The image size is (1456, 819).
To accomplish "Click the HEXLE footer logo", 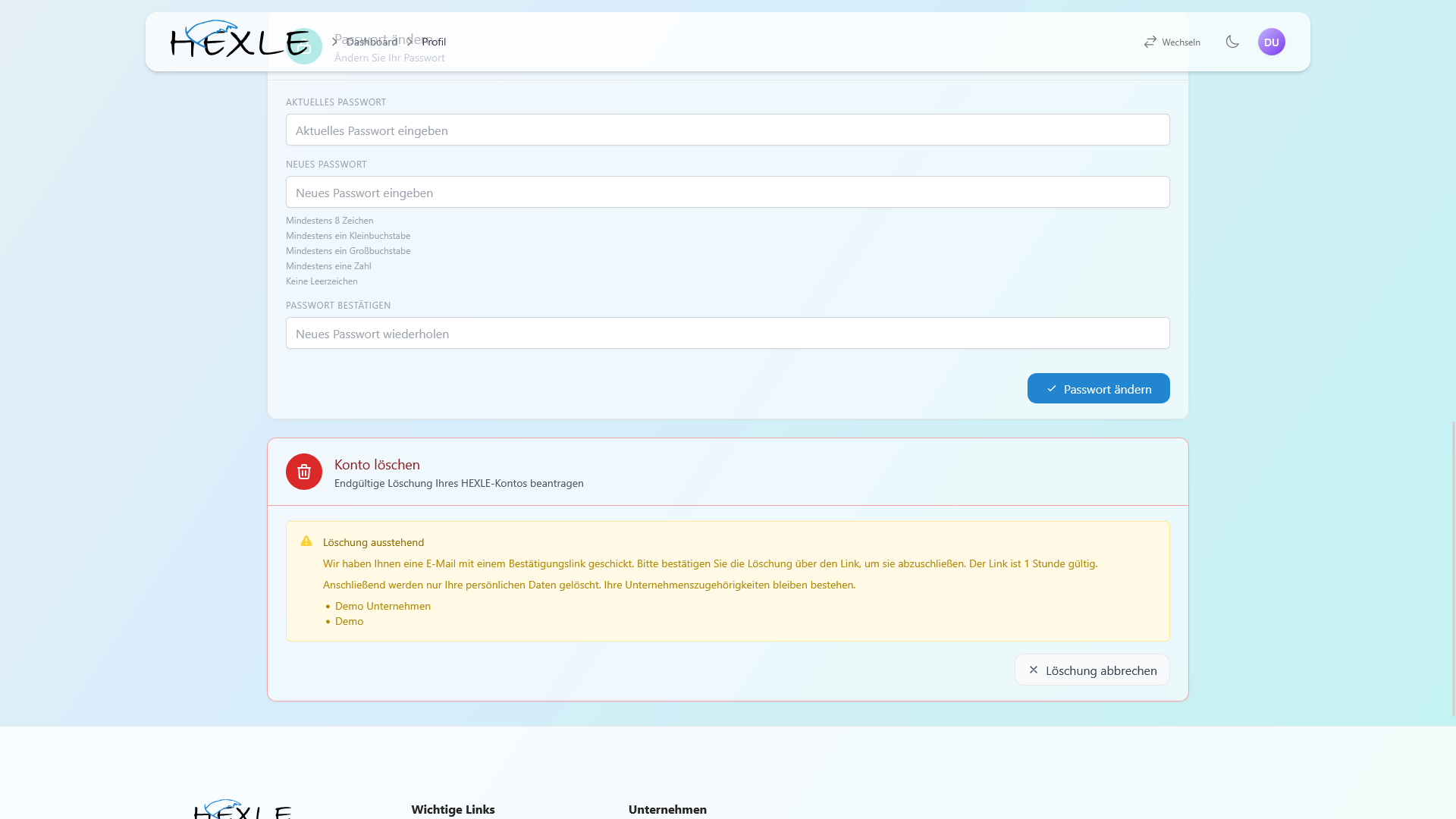I will point(243,809).
